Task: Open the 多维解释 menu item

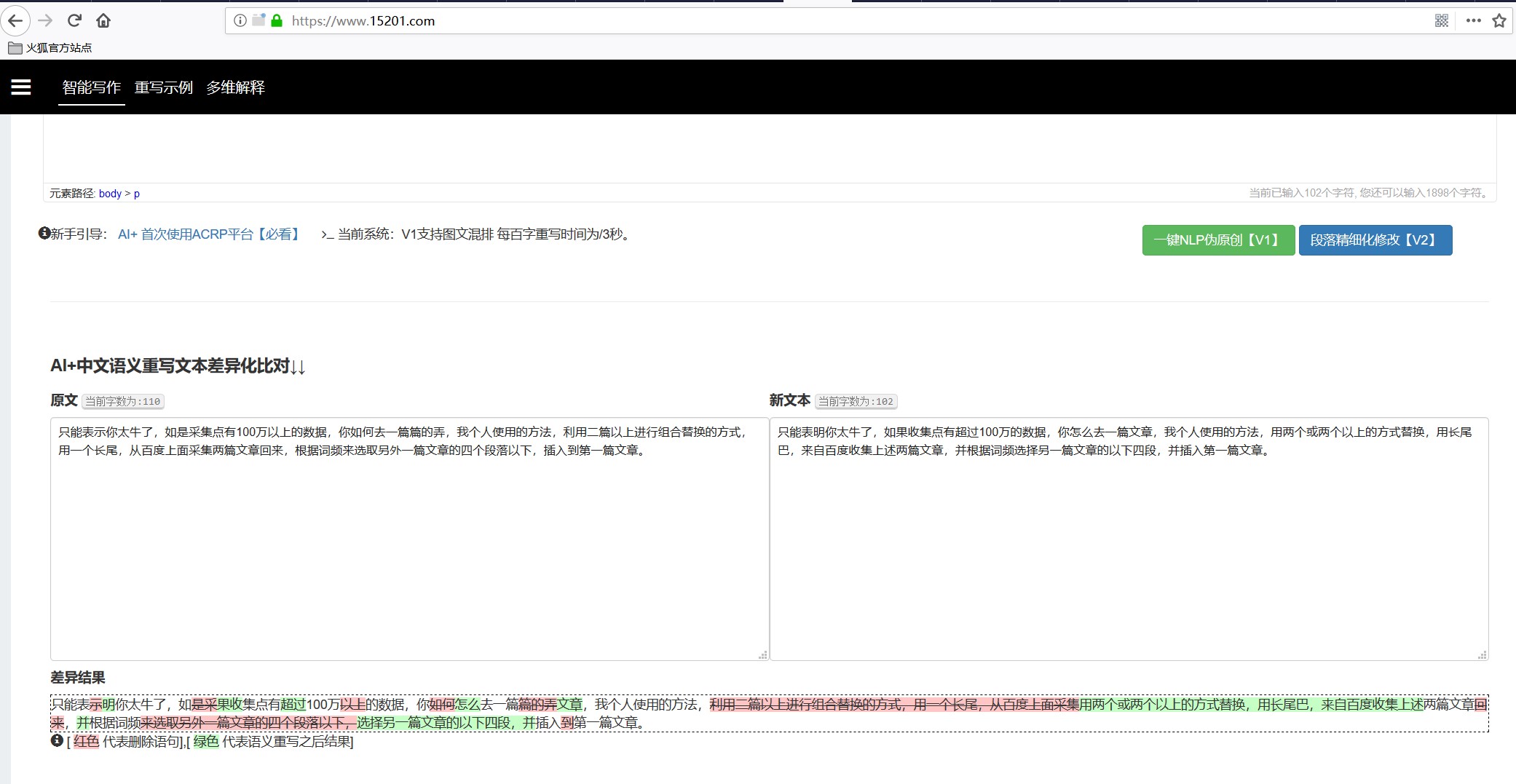Action: click(x=235, y=87)
